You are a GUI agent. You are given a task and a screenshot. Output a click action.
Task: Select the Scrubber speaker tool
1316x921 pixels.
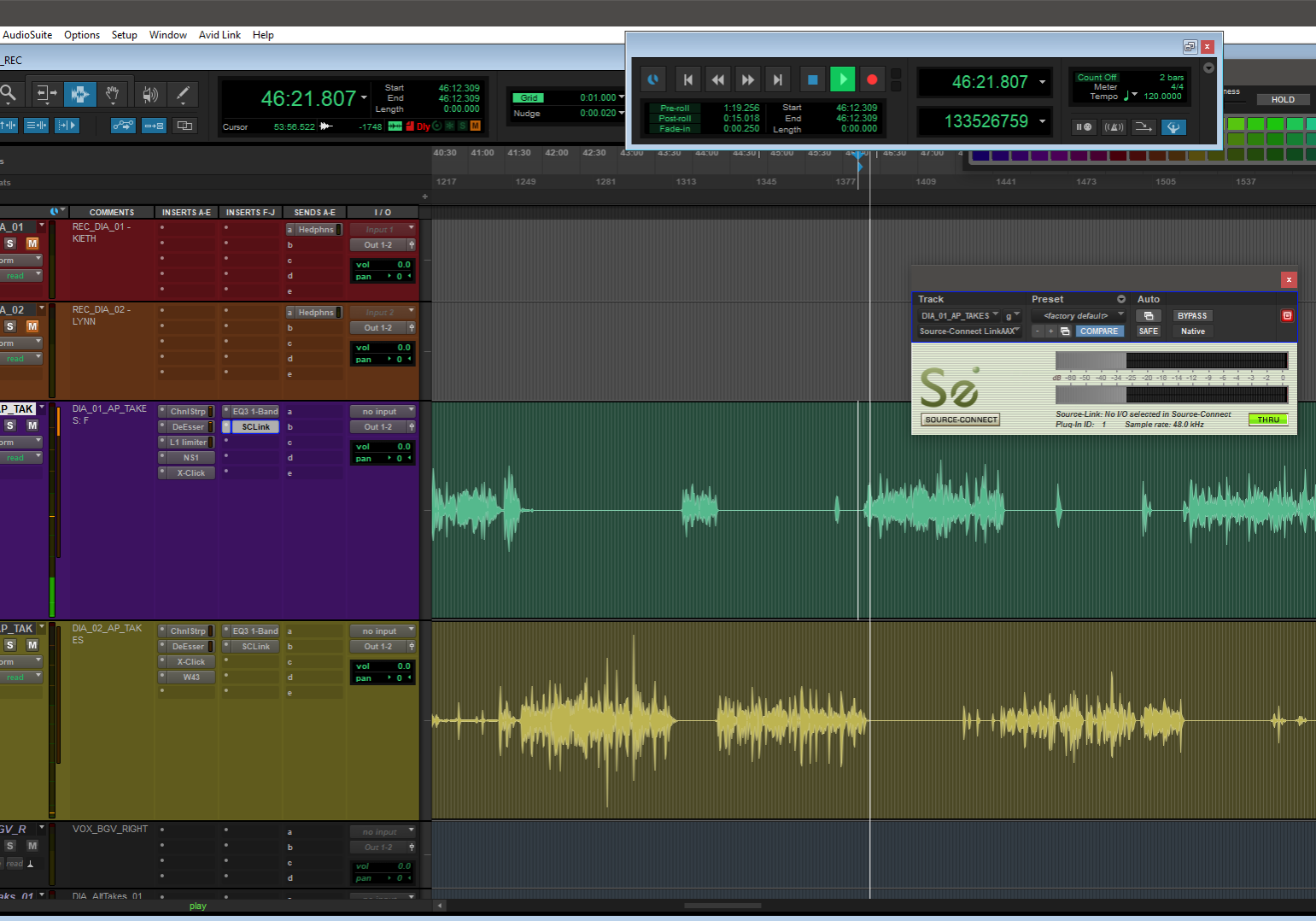149,93
